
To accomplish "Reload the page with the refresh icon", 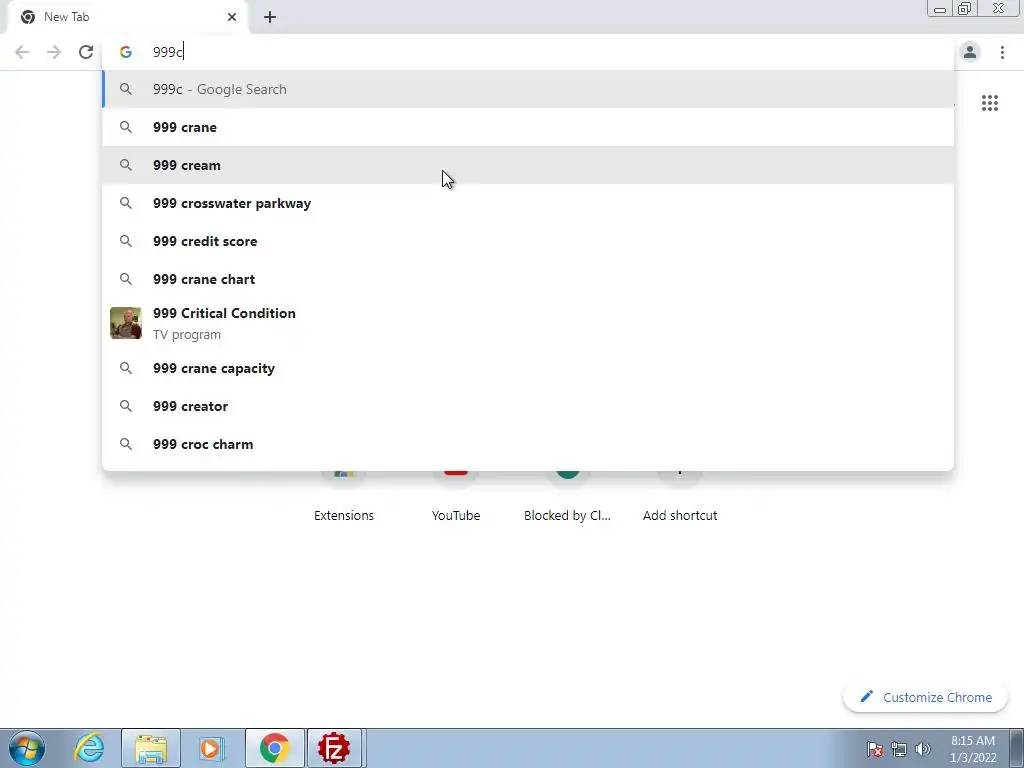I will coord(86,52).
